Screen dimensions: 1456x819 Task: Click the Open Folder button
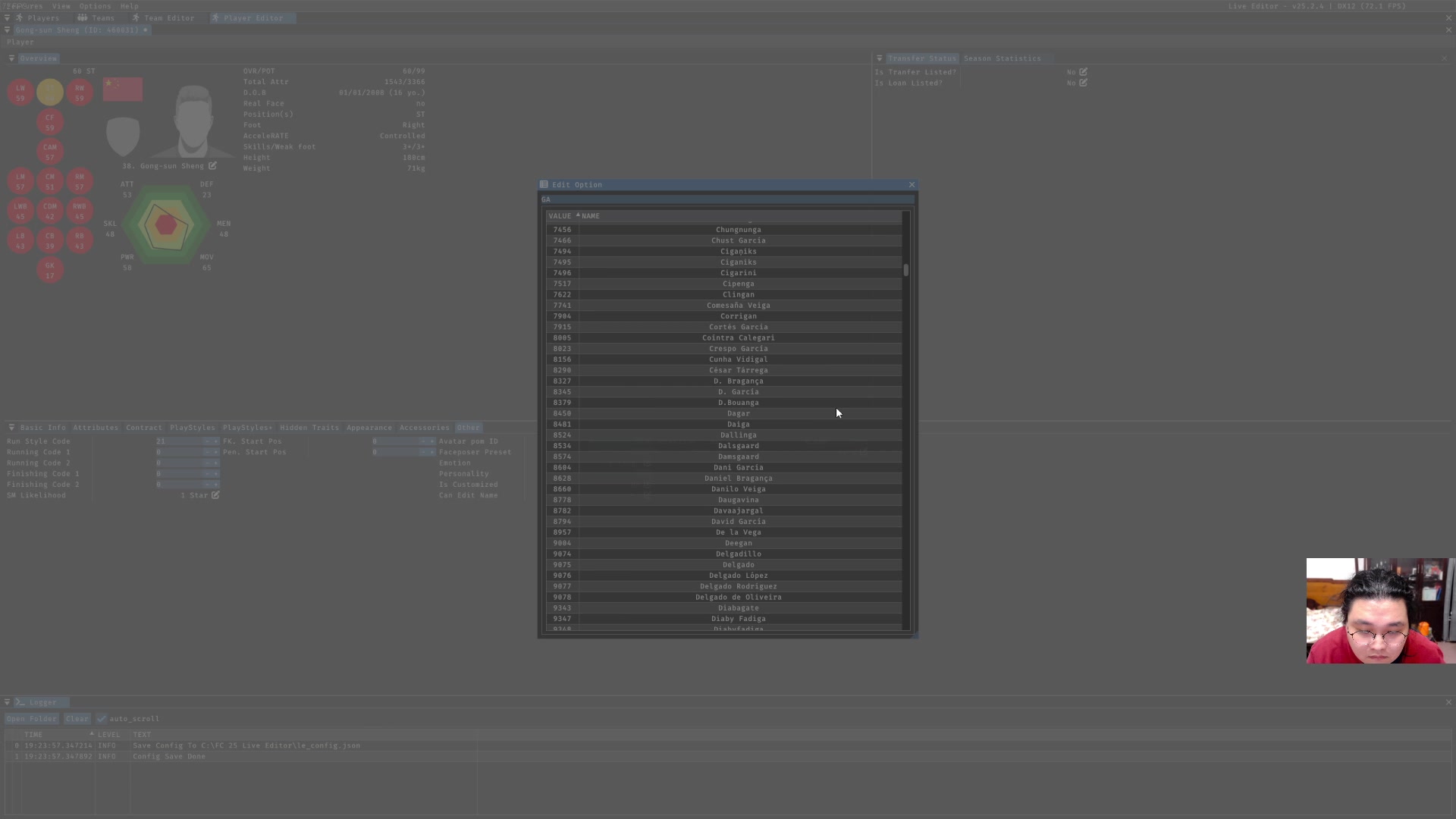pyautogui.click(x=32, y=719)
